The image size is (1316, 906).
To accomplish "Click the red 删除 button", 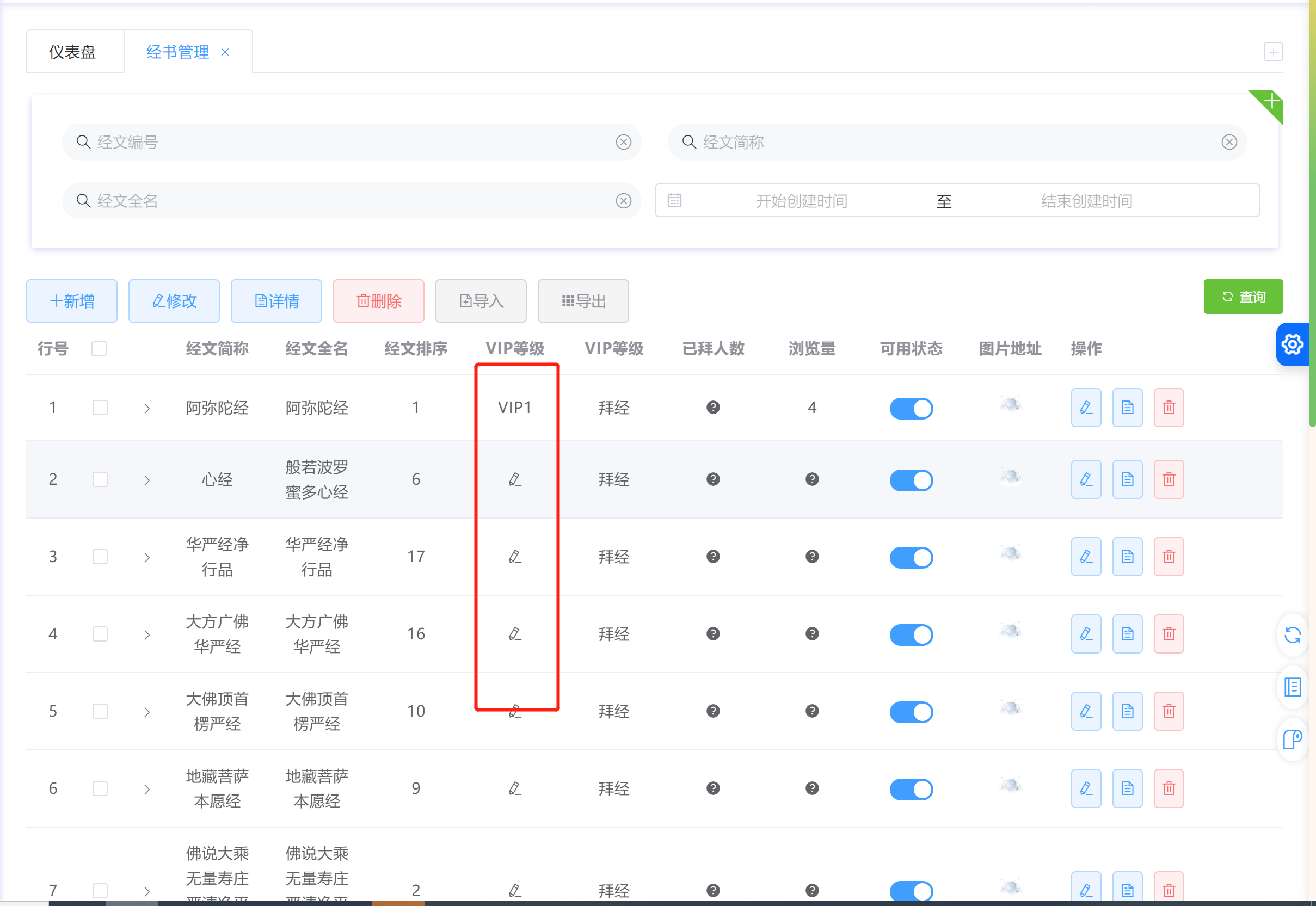I will [379, 301].
